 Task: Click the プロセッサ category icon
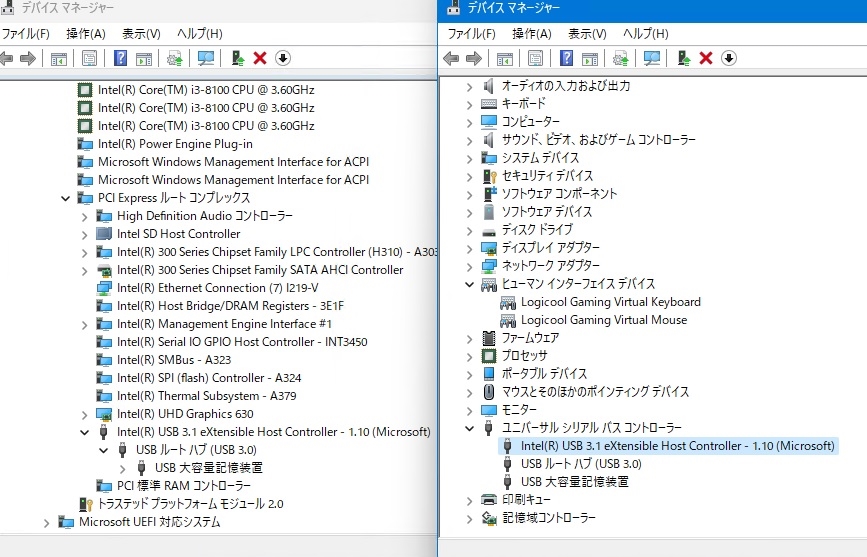[x=489, y=356]
